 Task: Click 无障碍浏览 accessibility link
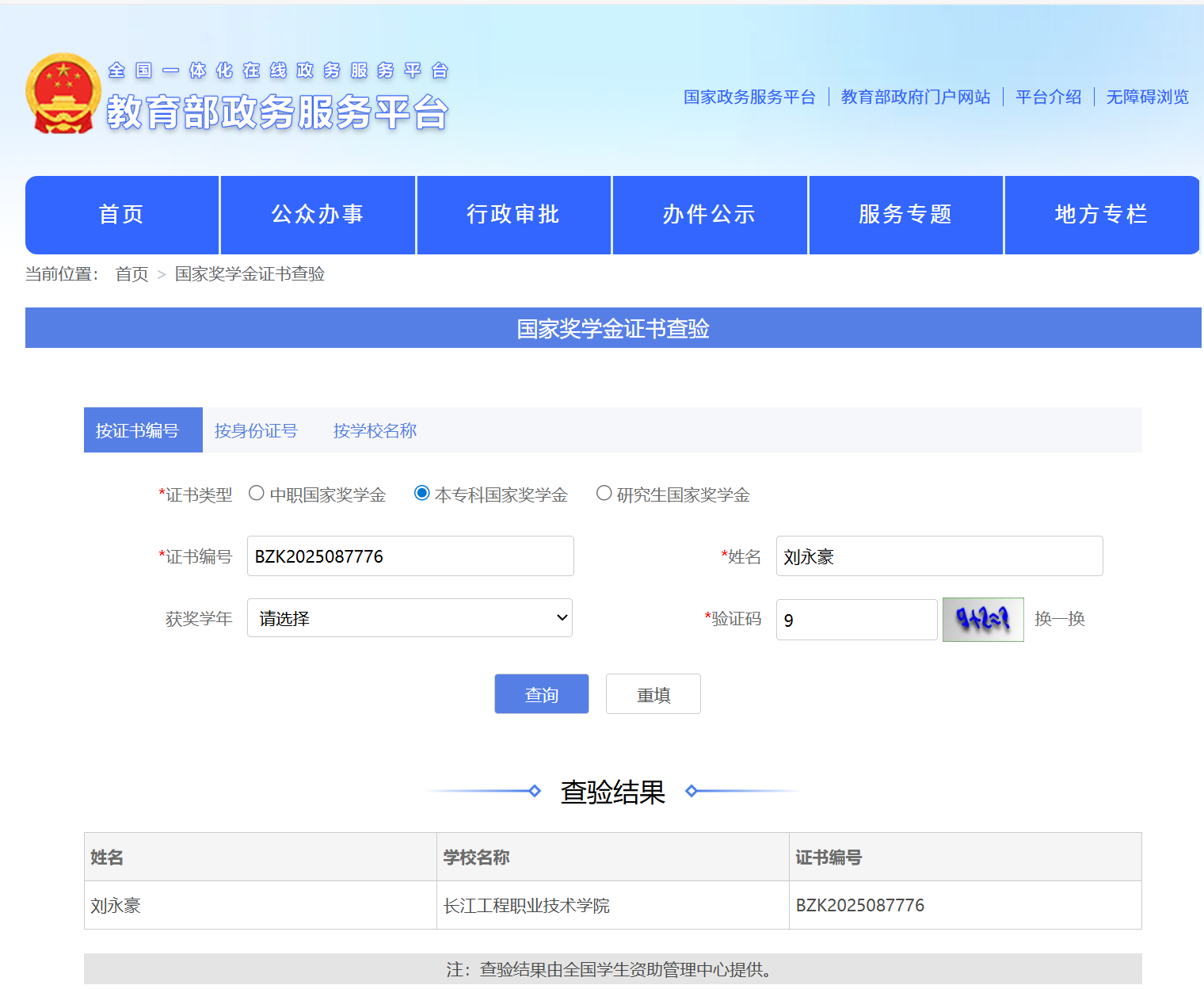tap(1147, 97)
